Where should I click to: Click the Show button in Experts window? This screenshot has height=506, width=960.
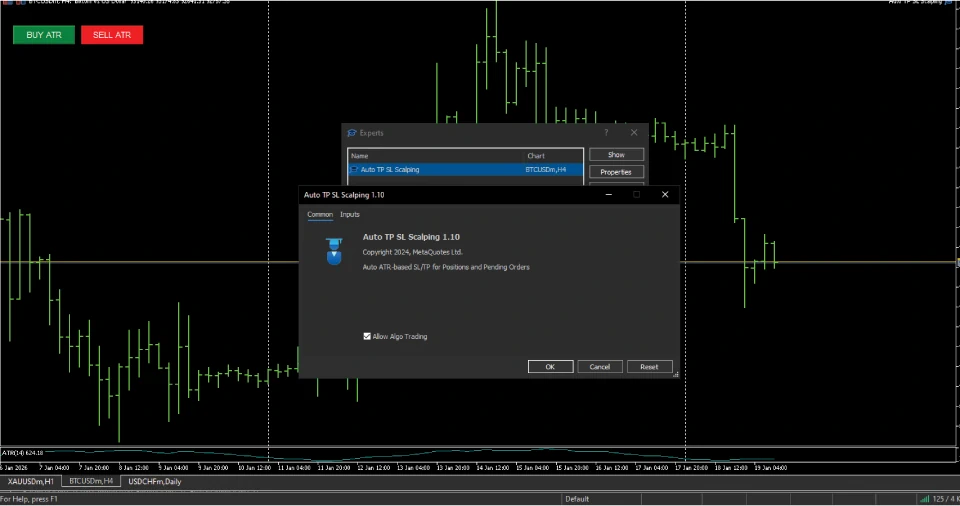point(616,155)
